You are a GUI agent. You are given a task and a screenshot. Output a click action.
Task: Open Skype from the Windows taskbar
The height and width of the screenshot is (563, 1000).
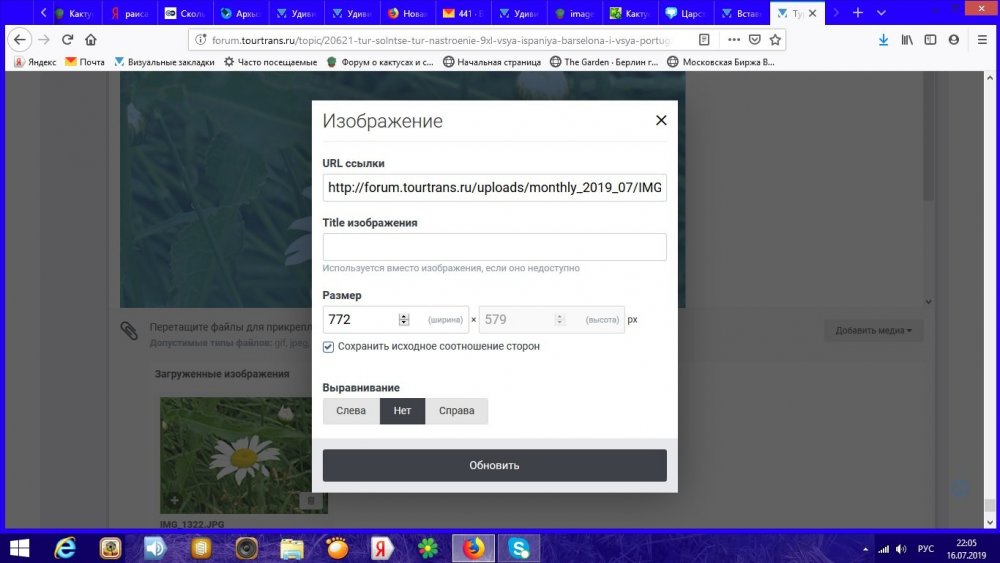[x=518, y=548]
